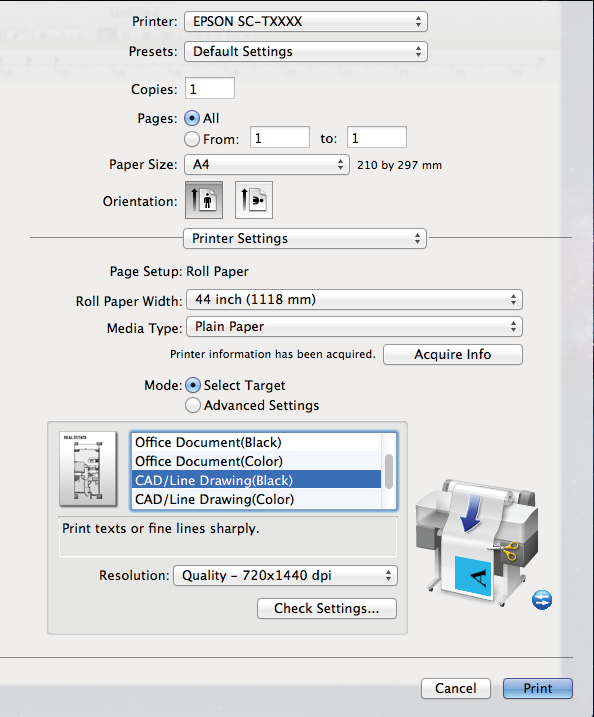Click the printer roll paper illustration

pos(477,542)
